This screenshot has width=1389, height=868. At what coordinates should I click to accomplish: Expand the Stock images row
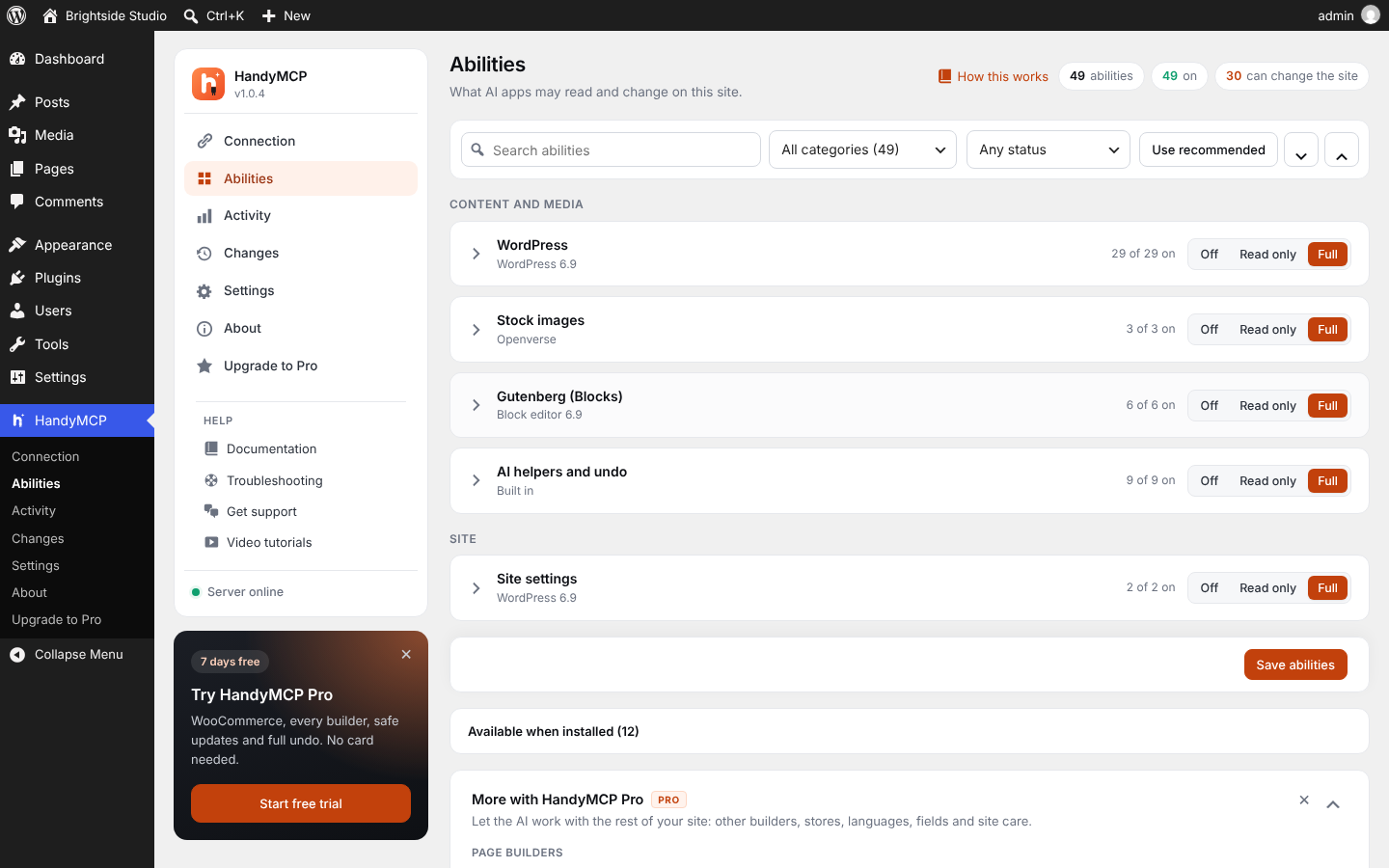[x=476, y=330]
